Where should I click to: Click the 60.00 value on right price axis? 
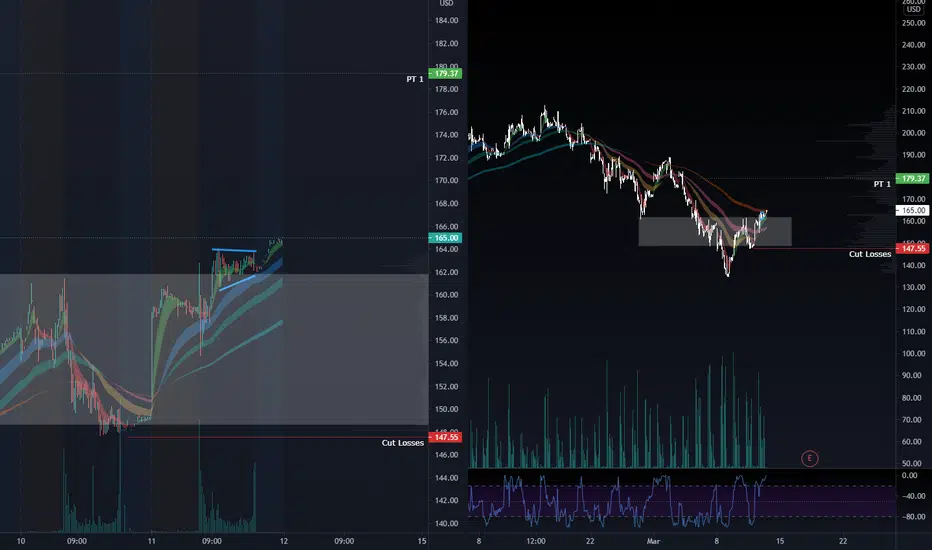[x=914, y=441]
